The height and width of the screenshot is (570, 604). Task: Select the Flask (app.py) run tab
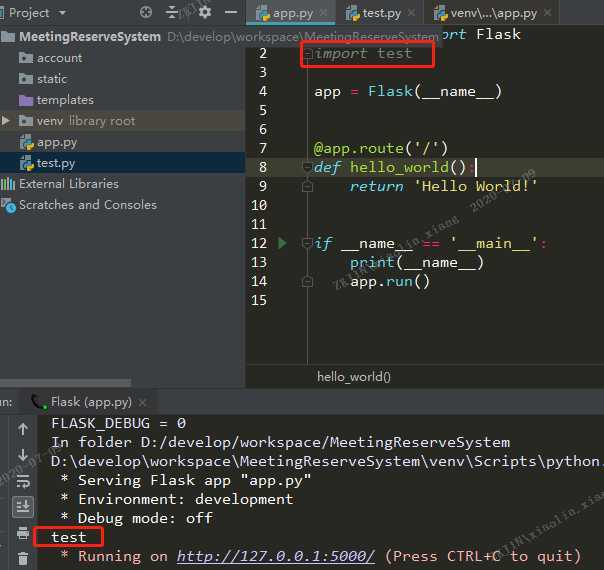tap(91, 402)
